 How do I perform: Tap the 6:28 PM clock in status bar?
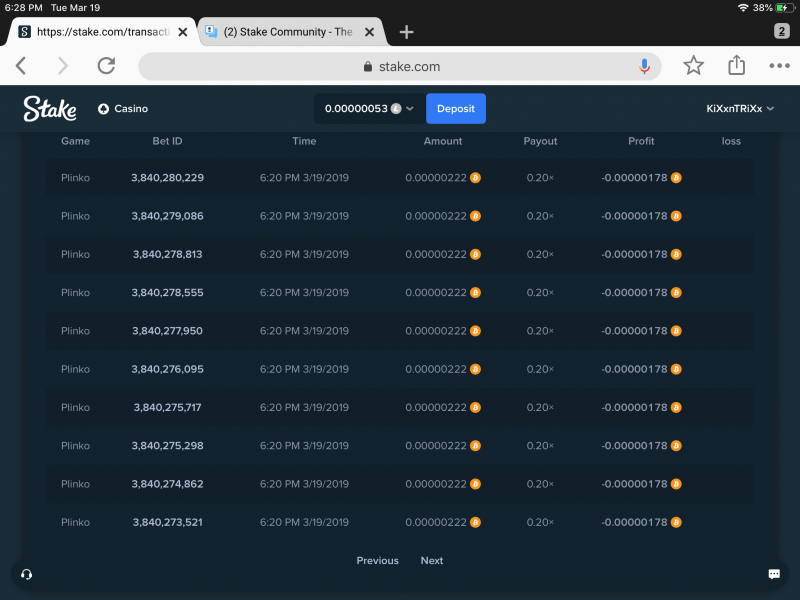[x=23, y=8]
